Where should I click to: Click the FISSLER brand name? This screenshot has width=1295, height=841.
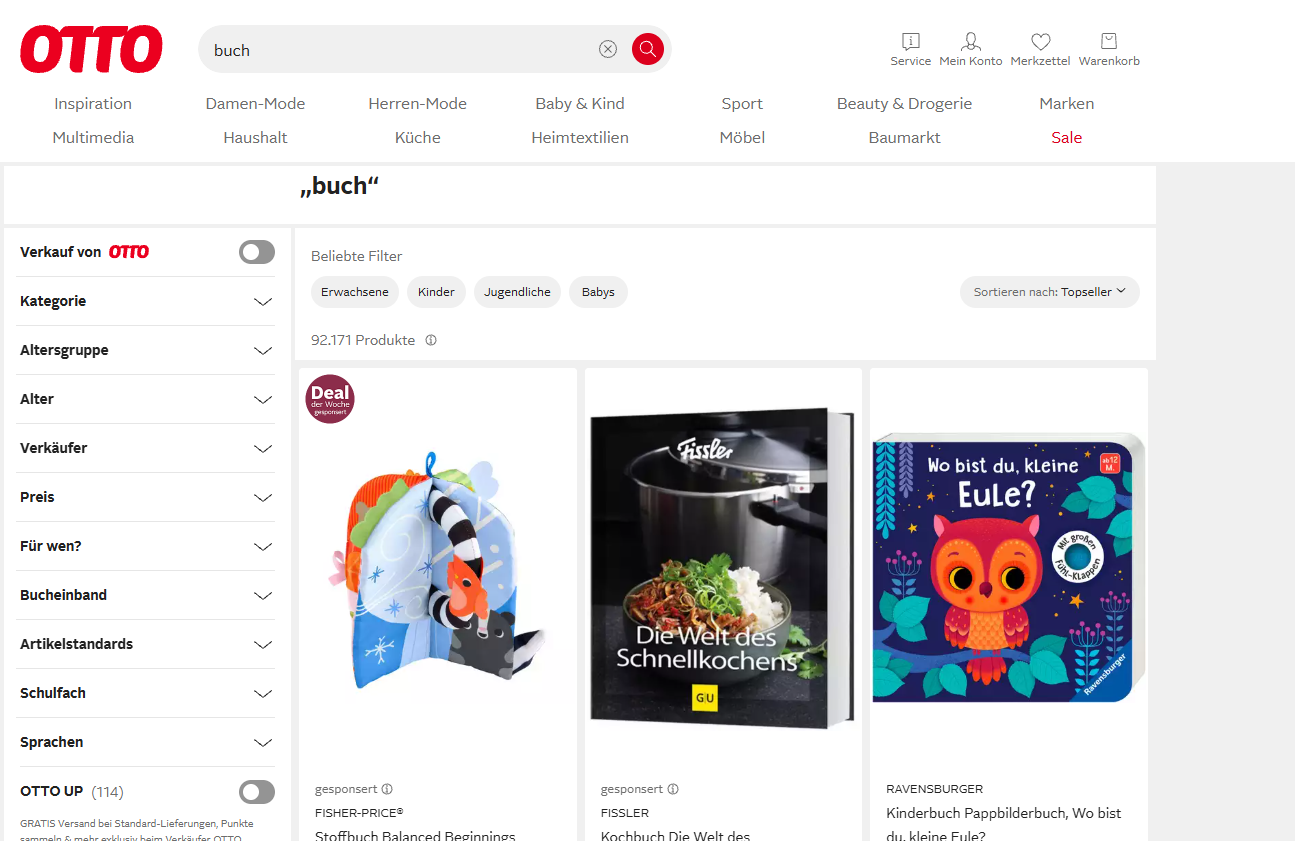(625, 813)
